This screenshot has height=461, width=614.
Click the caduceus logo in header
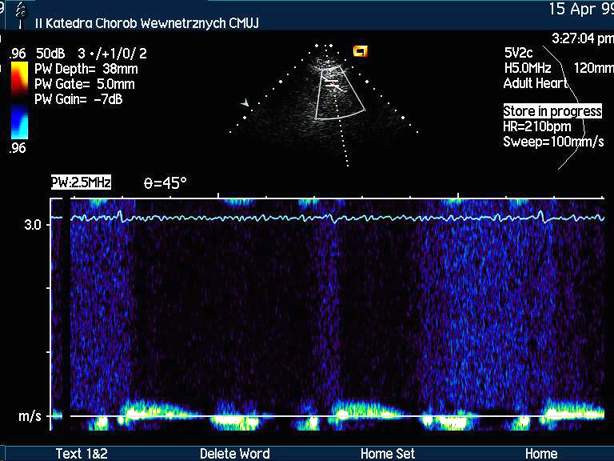tap(21, 14)
